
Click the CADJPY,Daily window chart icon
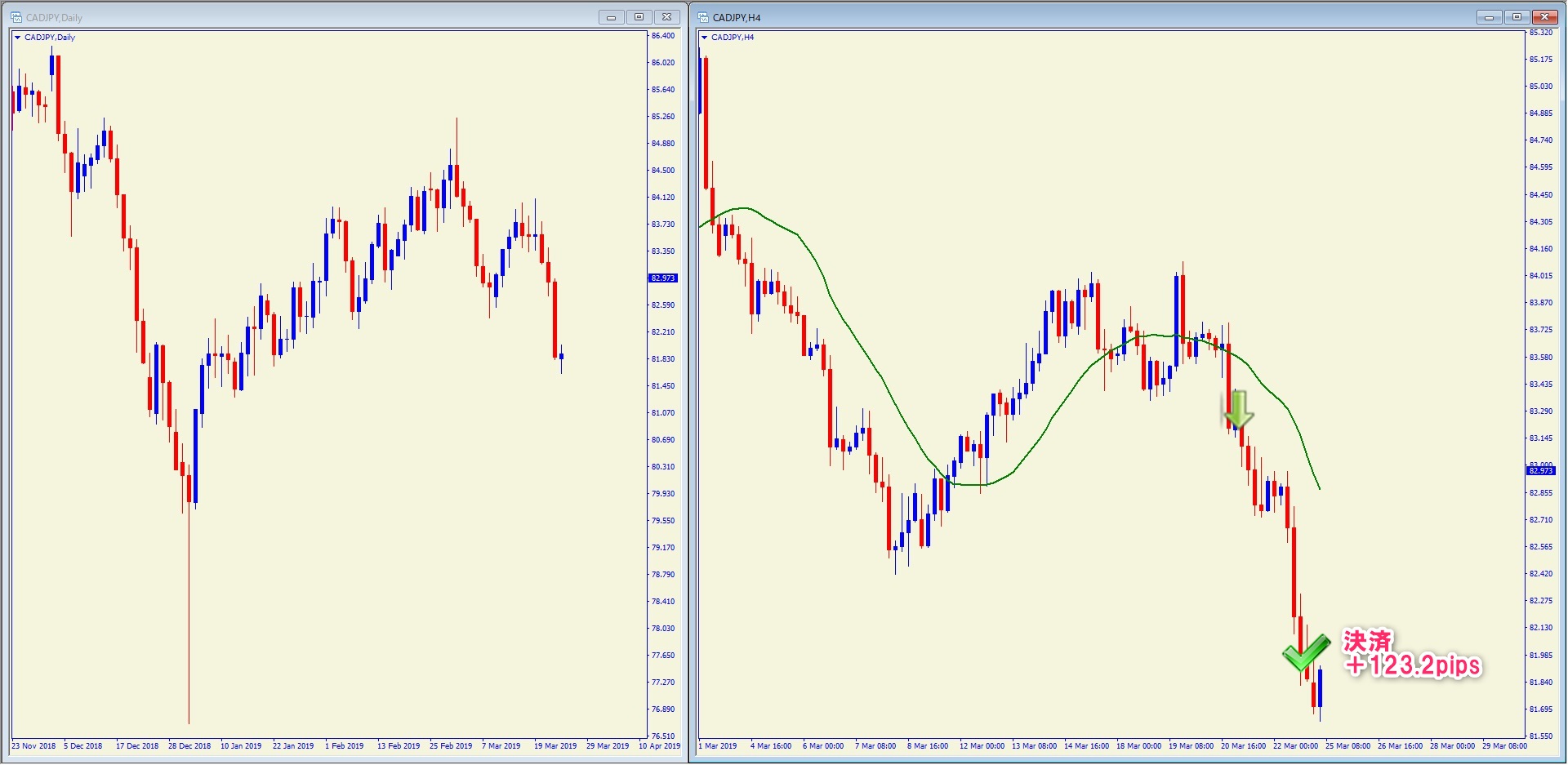point(16,17)
